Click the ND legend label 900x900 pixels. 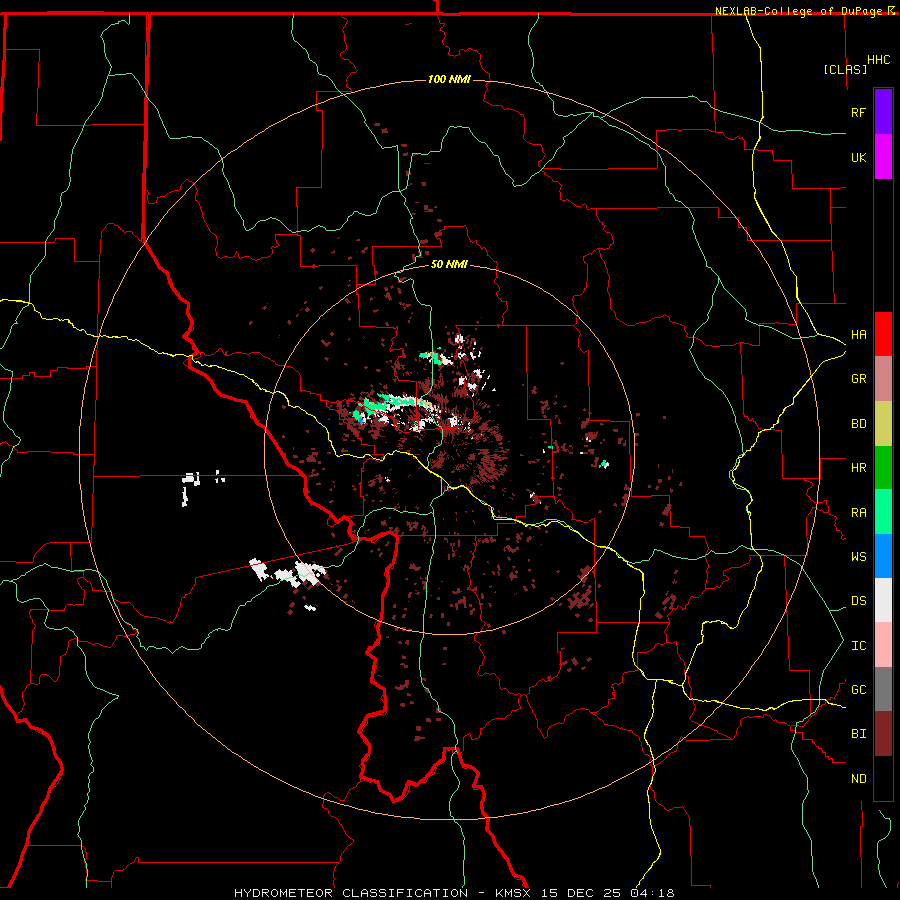pos(859,778)
